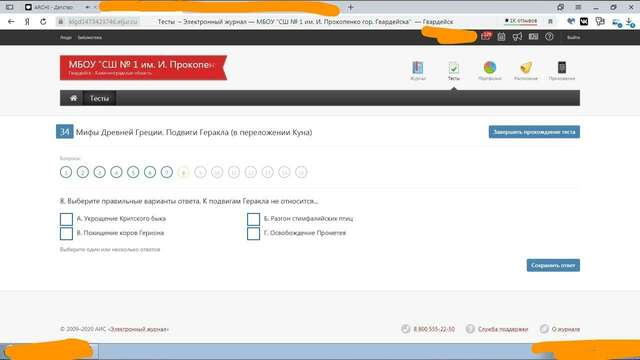Open a new browser tab with plus
The image size is (640, 360).
pyautogui.click(x=351, y=7)
